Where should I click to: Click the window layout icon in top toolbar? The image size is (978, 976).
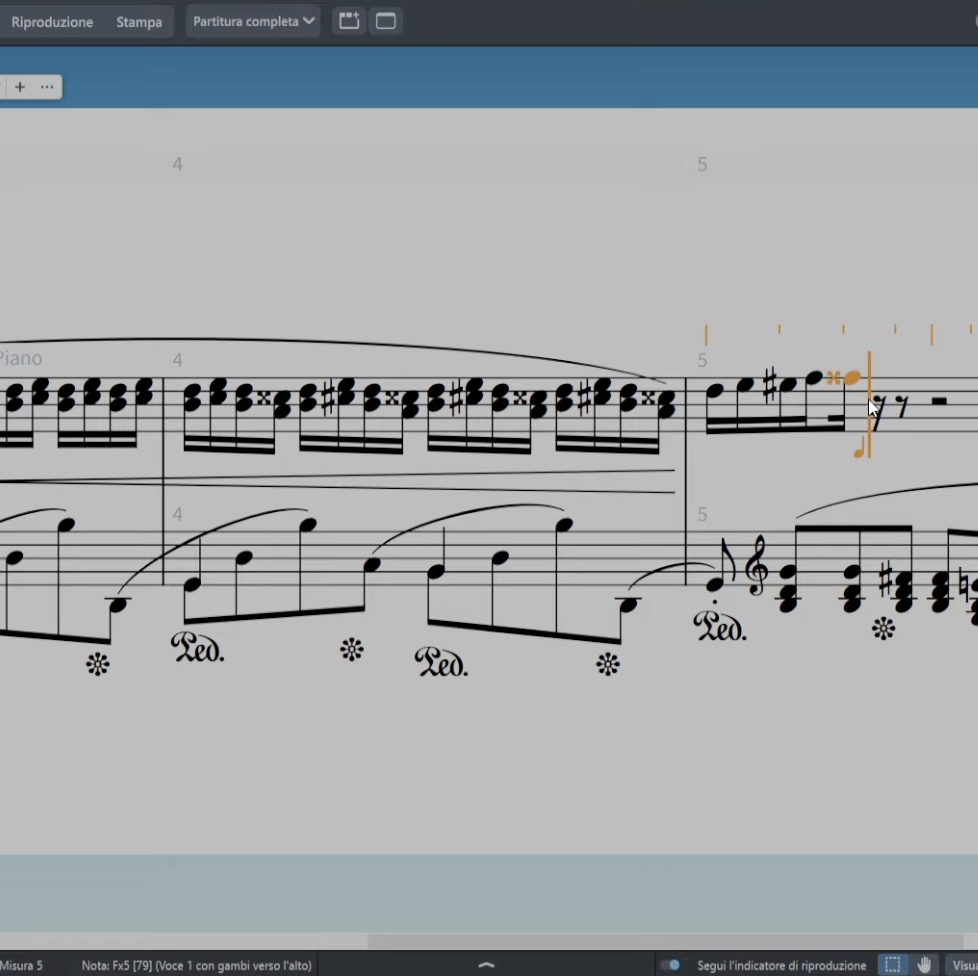point(386,21)
